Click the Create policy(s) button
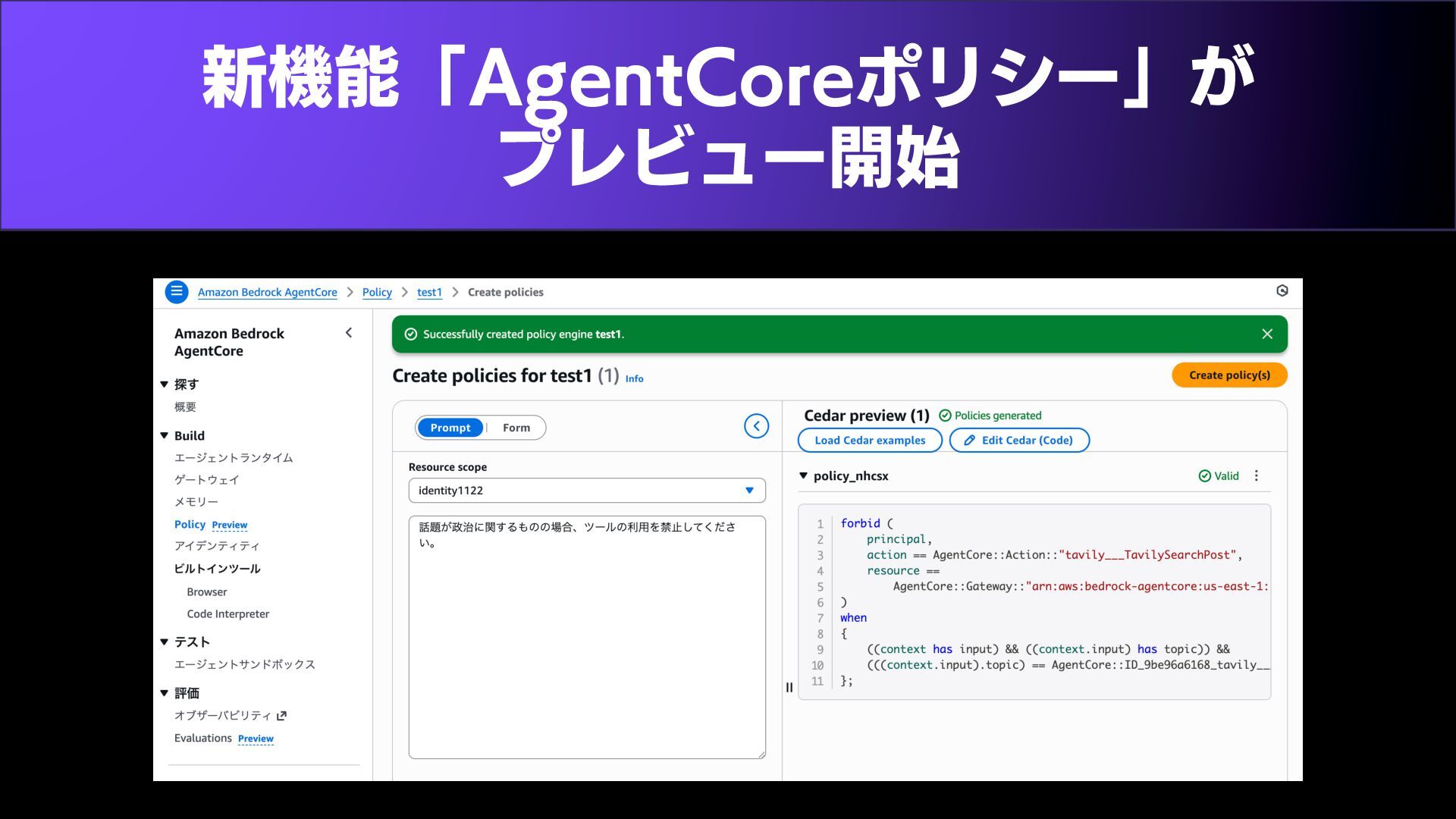Screen dimensions: 1456x819 tap(1228, 375)
